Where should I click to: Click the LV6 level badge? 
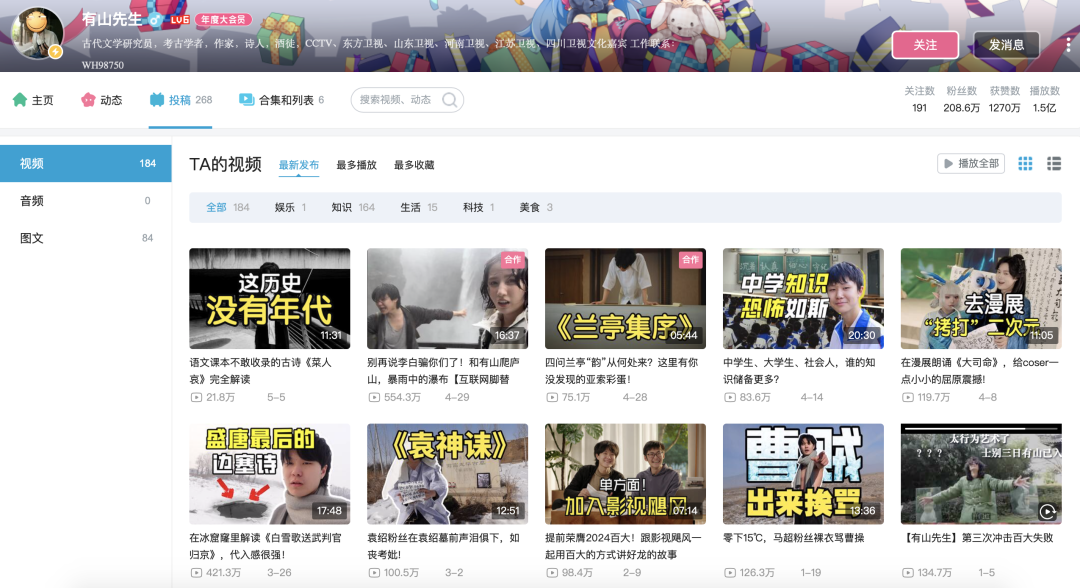tap(179, 20)
